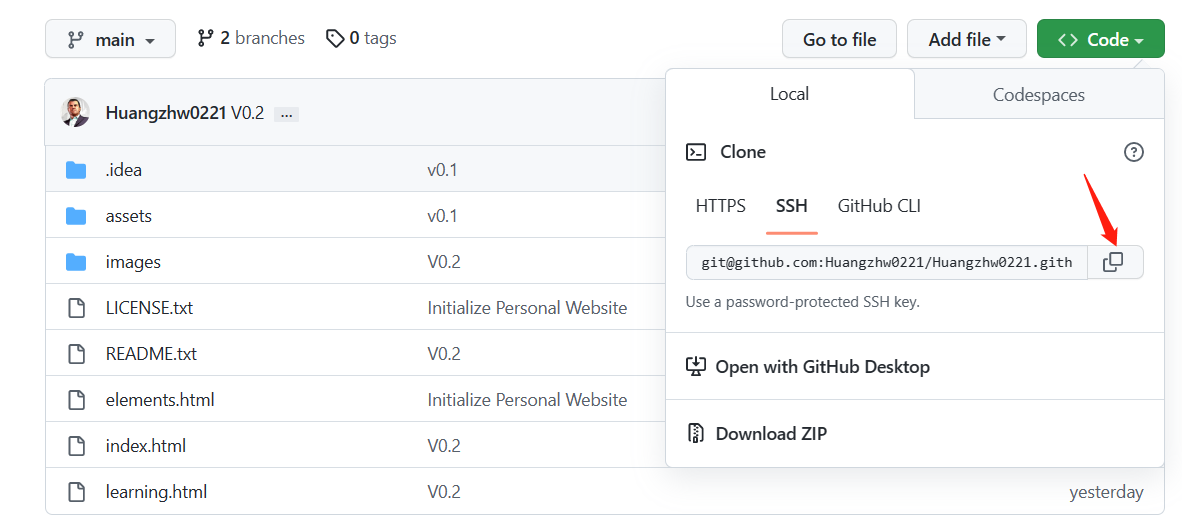Viewport: 1182px width, 520px height.
Task: Click the README.txt file icon
Action: pos(76,353)
